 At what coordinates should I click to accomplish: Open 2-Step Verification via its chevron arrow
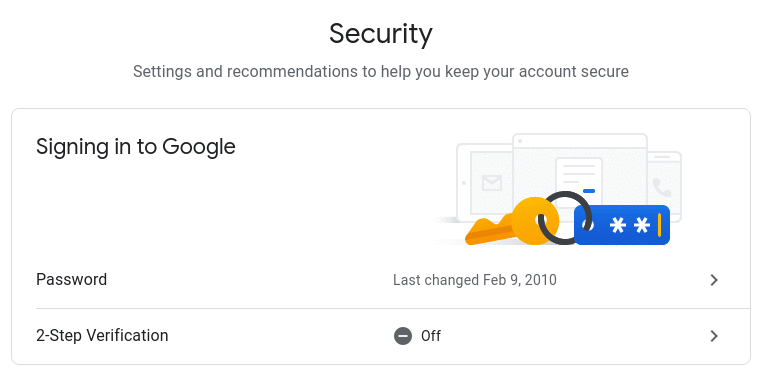click(714, 336)
